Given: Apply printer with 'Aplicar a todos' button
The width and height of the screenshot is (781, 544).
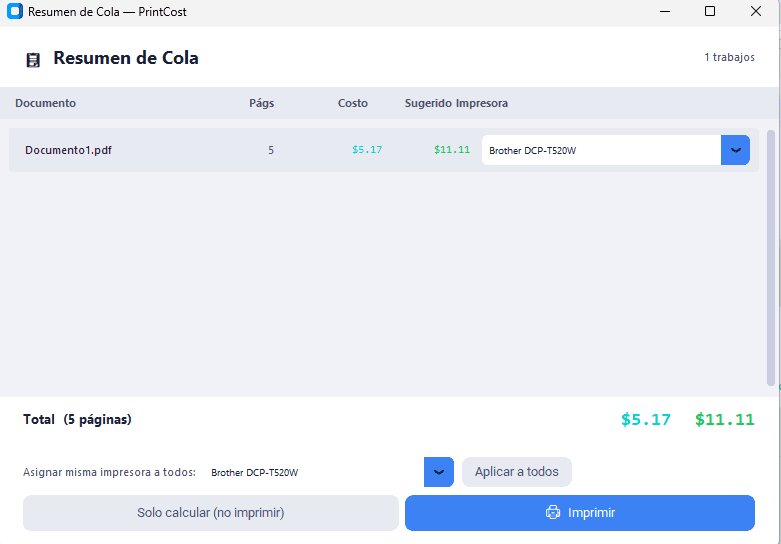Looking at the screenshot, I should (517, 472).
